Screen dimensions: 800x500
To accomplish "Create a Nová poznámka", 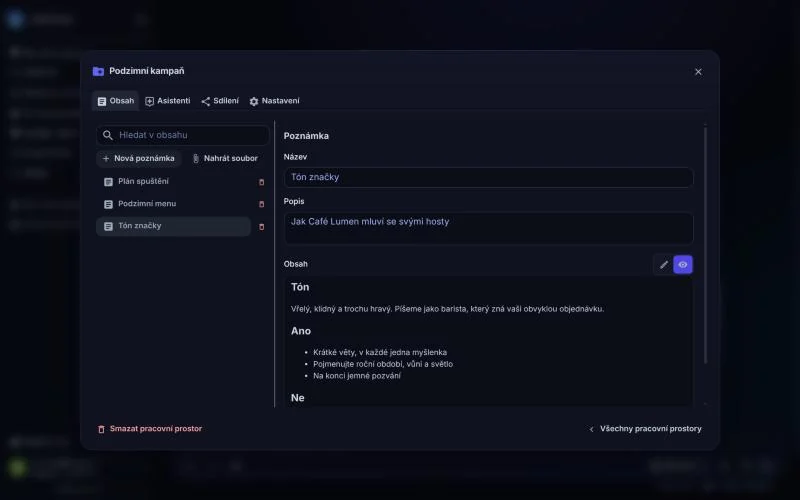I will (139, 159).
